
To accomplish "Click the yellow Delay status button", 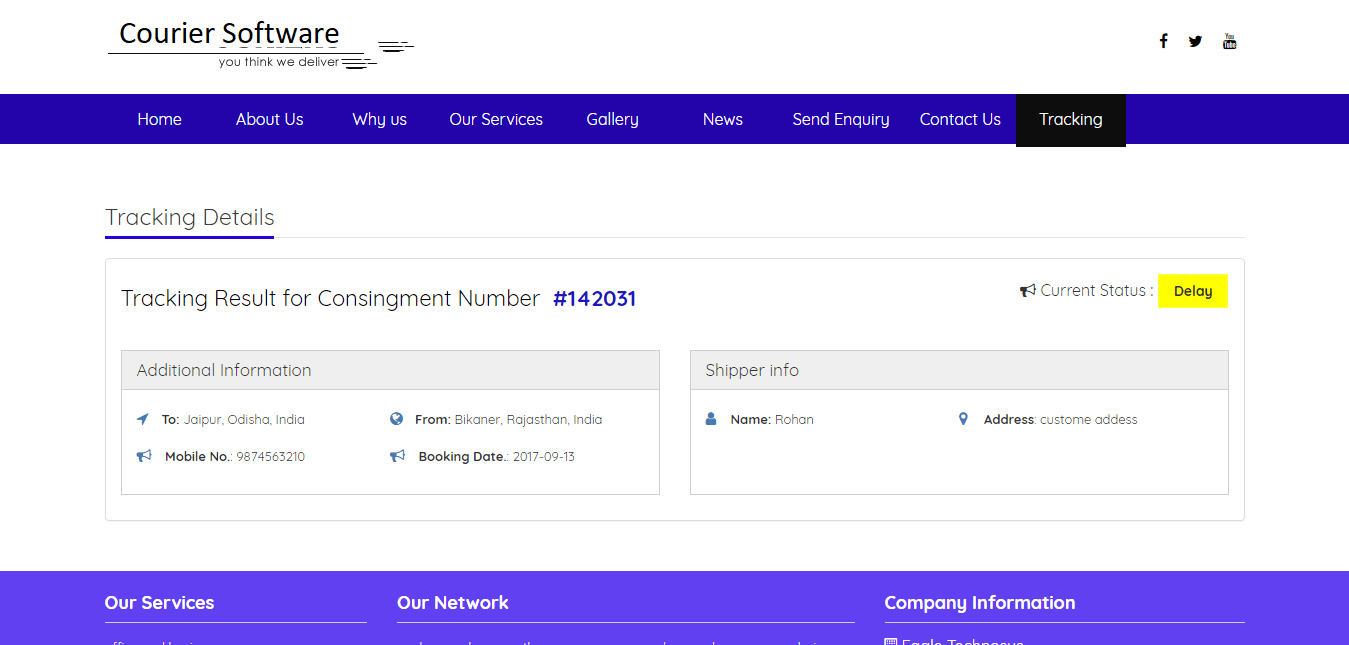I will pos(1192,290).
